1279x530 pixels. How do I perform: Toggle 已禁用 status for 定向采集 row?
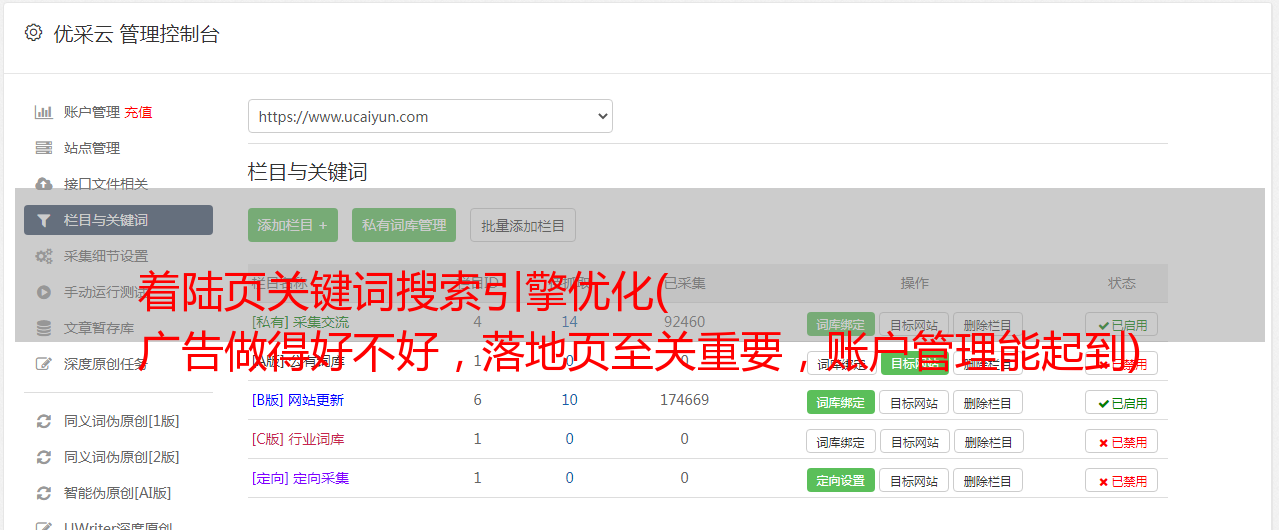pyautogui.click(x=1121, y=480)
